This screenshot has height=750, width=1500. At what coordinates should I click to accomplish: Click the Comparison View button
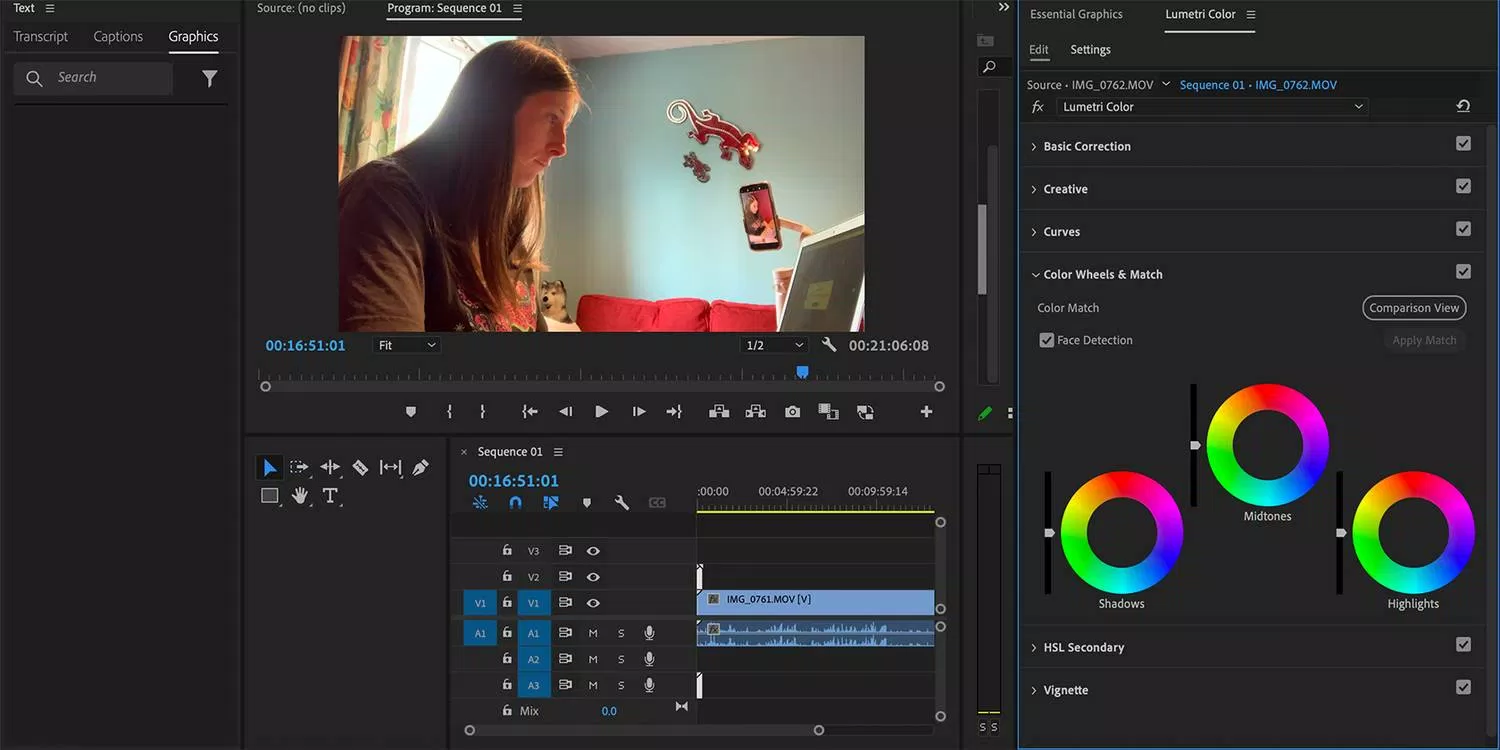(1413, 307)
